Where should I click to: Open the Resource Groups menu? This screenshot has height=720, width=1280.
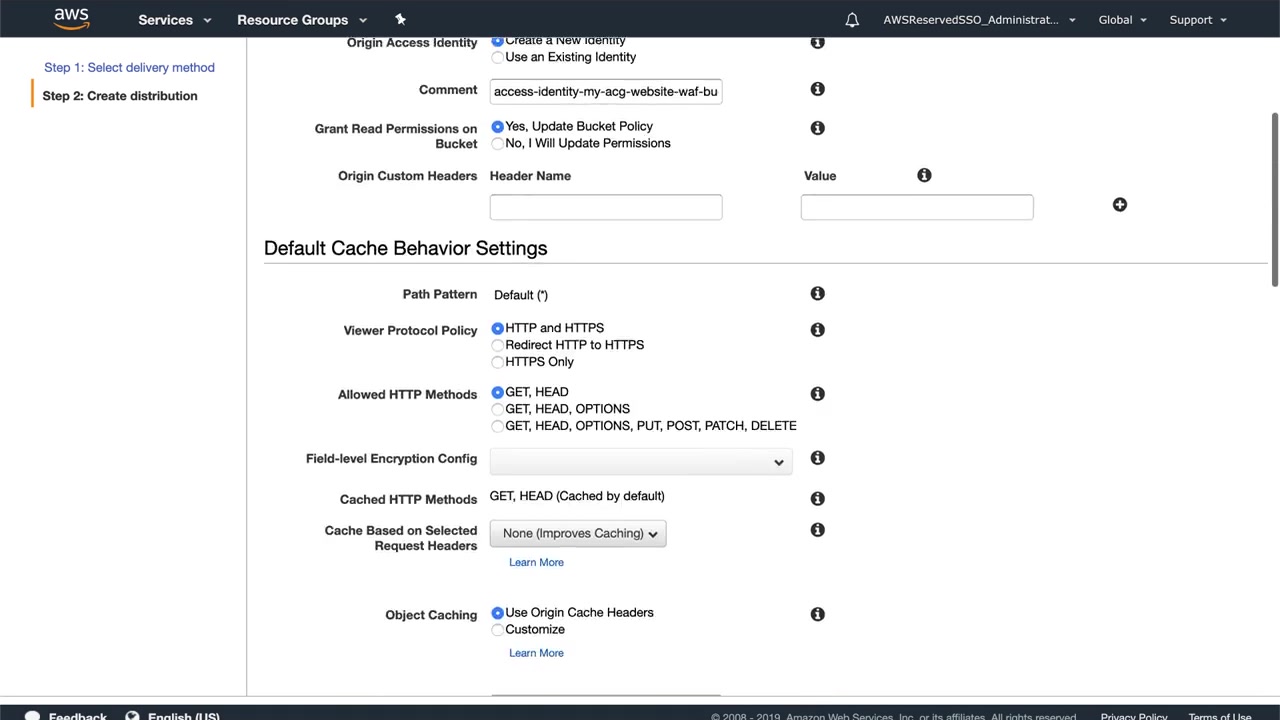tap(302, 20)
